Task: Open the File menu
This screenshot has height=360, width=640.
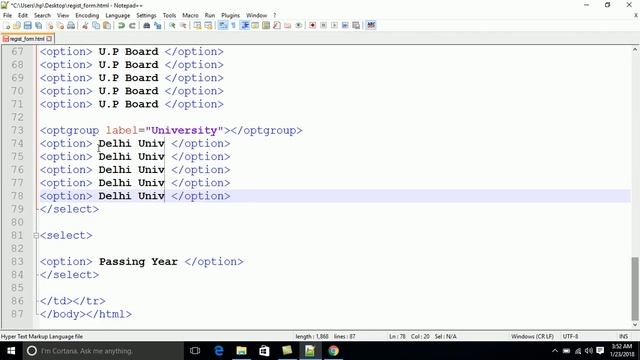Action: point(7,16)
